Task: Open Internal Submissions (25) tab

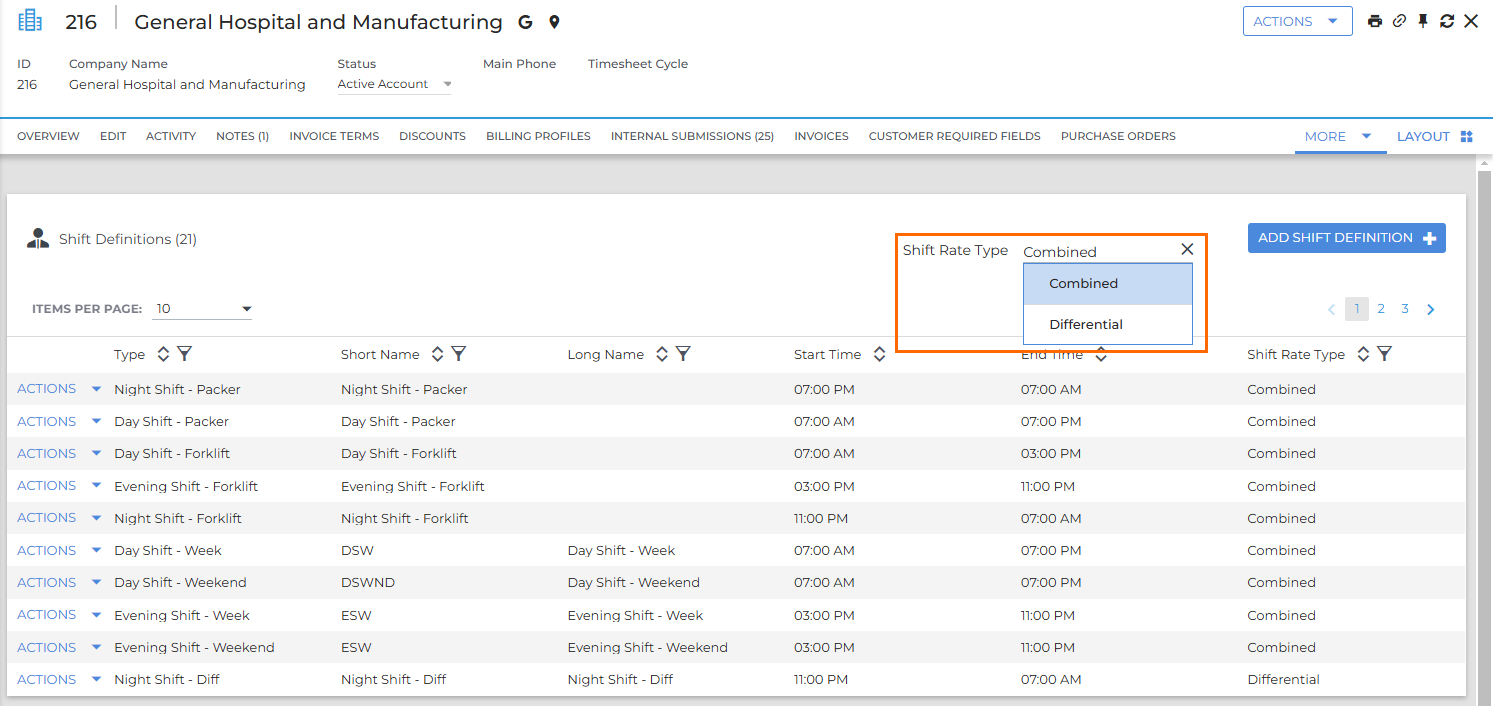Action: click(692, 136)
